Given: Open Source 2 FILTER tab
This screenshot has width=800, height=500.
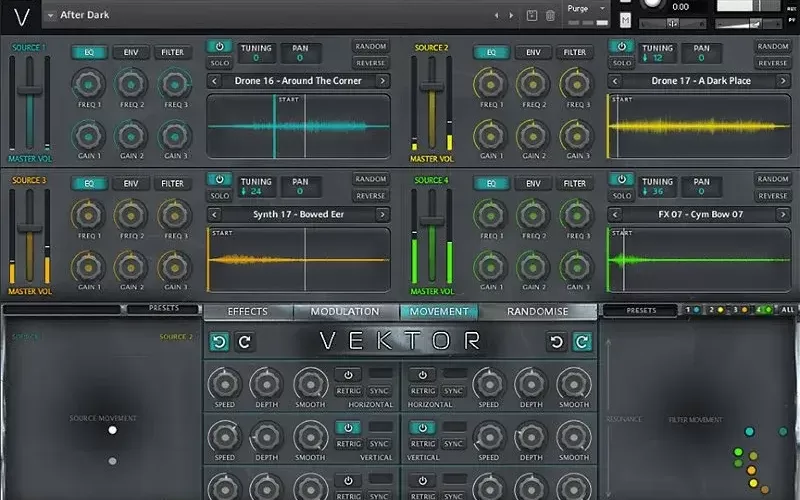Looking at the screenshot, I should [574, 52].
